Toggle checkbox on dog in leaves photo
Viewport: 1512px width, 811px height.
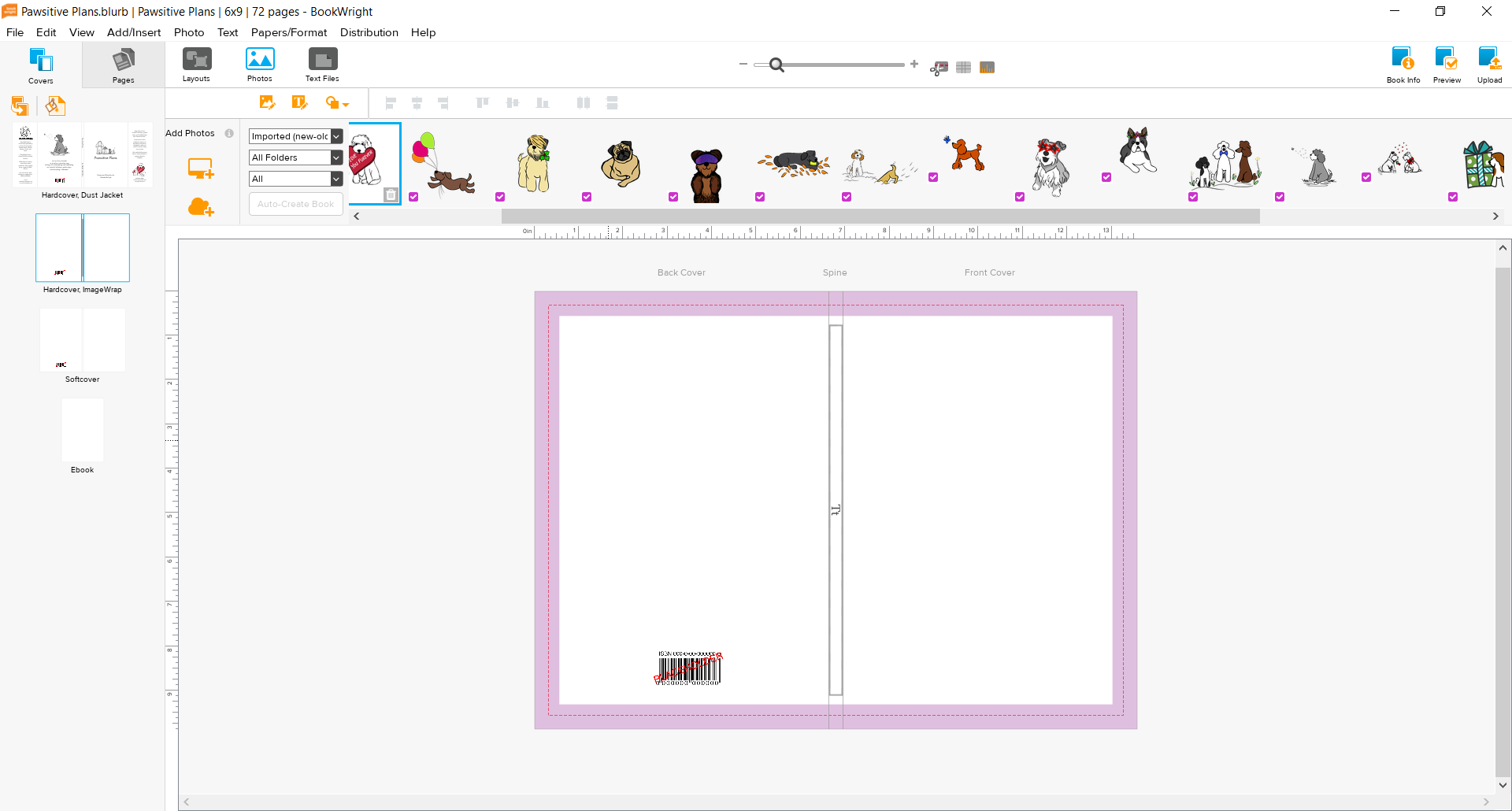coord(760,197)
